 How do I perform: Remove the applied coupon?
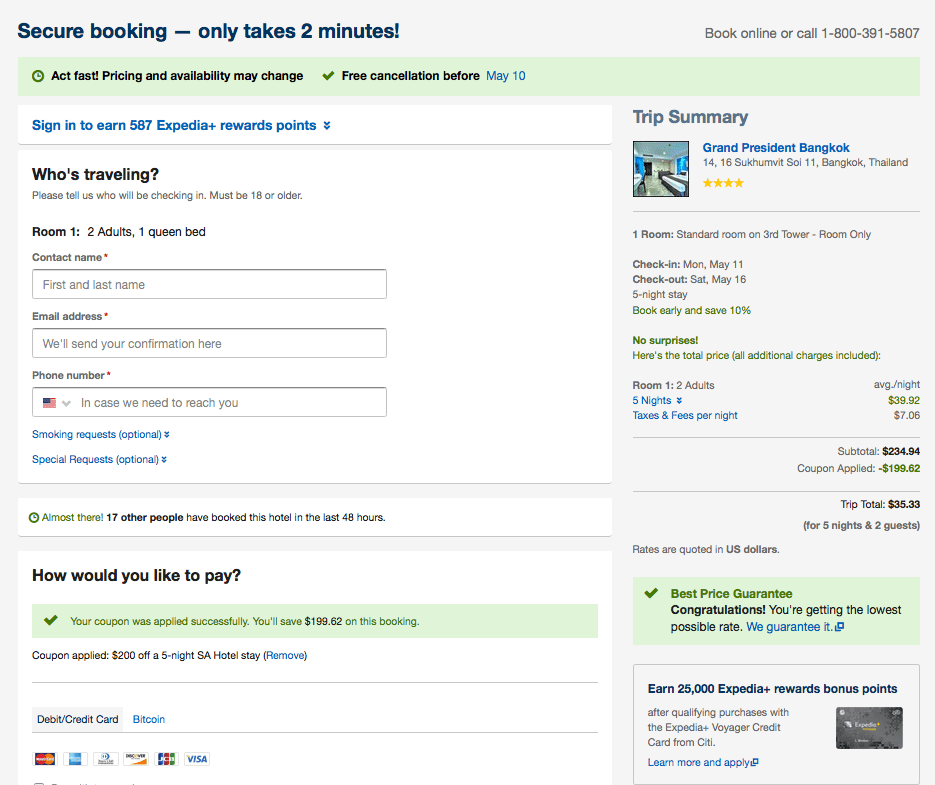click(x=285, y=655)
